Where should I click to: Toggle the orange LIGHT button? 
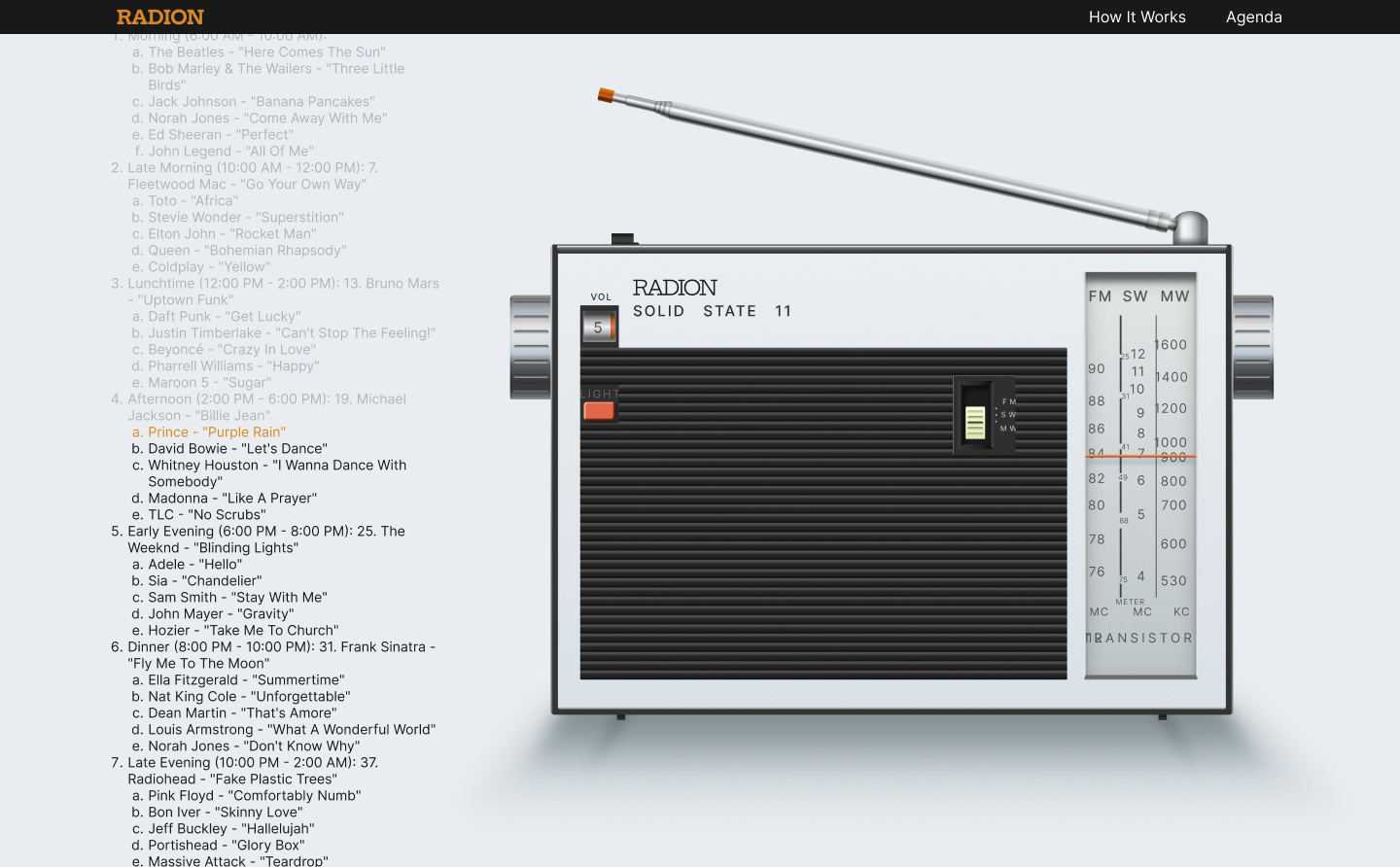click(x=599, y=411)
